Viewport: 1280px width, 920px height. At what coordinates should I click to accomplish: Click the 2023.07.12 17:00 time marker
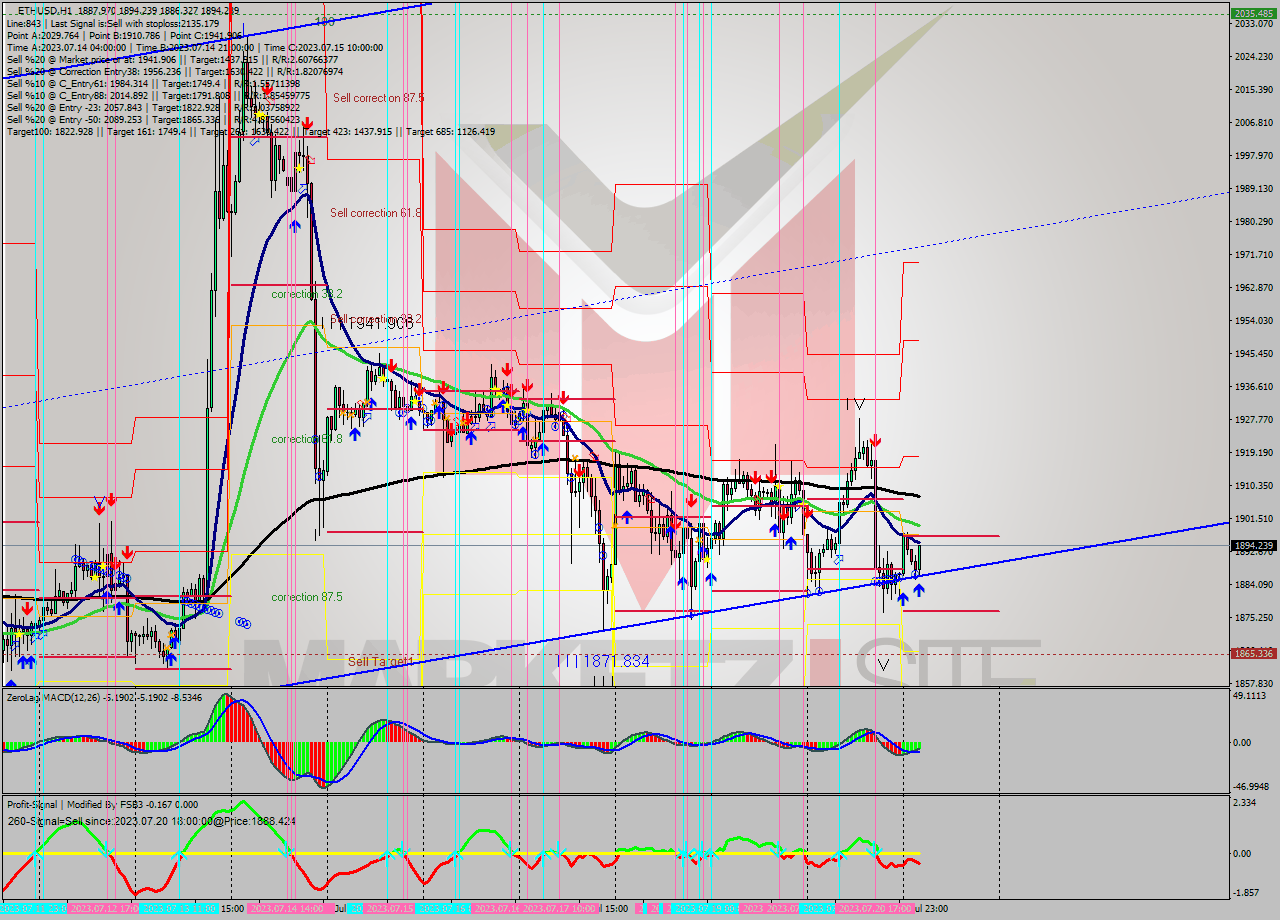point(106,908)
